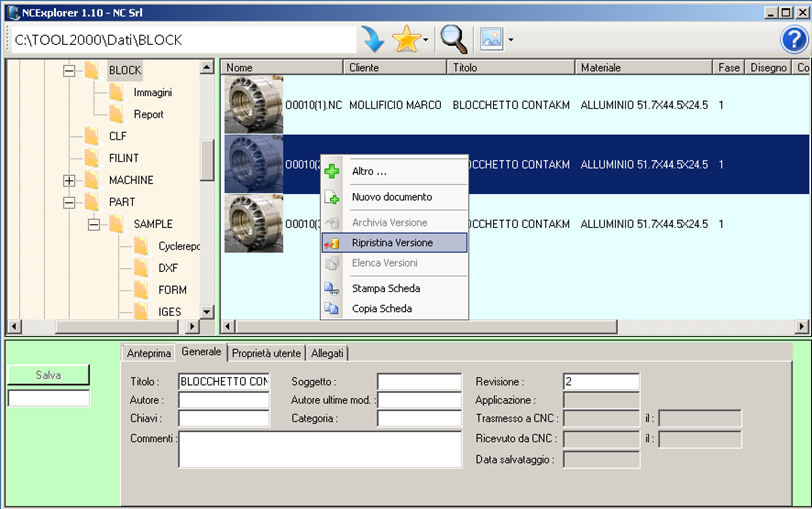Click the new document icon in menu

(x=331, y=197)
